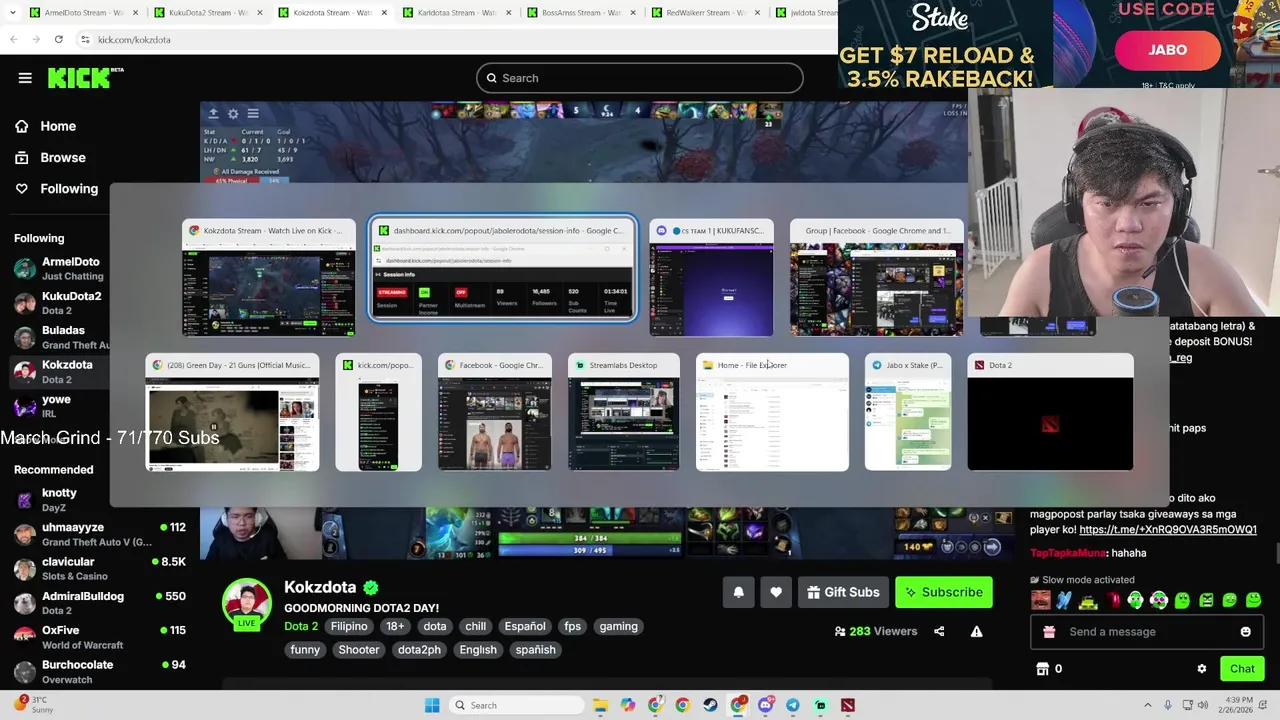Select the Shooter tag
The height and width of the screenshot is (720, 1280).
[359, 649]
